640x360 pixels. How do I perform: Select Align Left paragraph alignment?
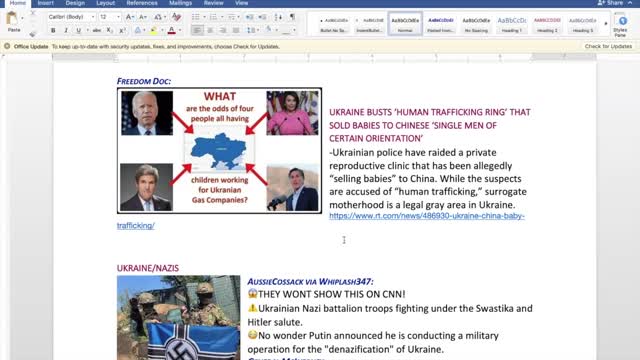point(197,30)
